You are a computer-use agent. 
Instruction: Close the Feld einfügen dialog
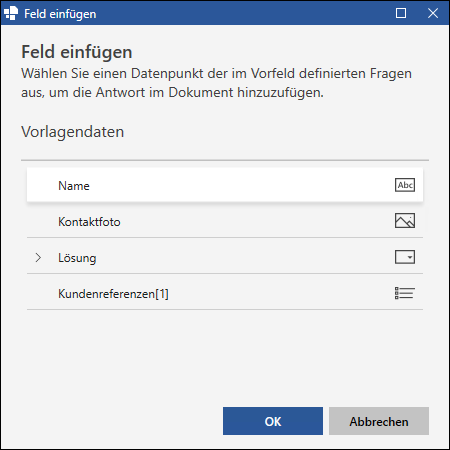pyautogui.click(x=433, y=13)
